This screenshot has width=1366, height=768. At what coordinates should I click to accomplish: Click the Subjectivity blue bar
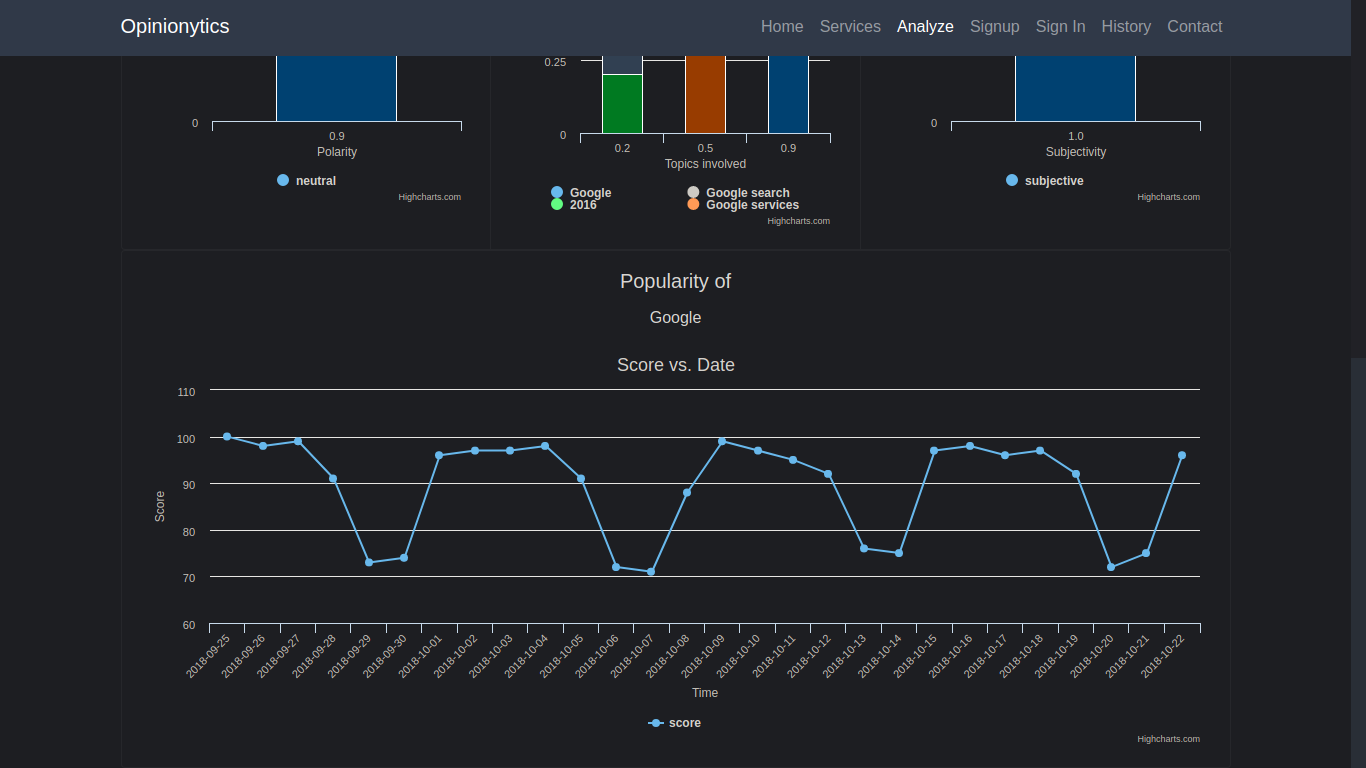point(1076,89)
